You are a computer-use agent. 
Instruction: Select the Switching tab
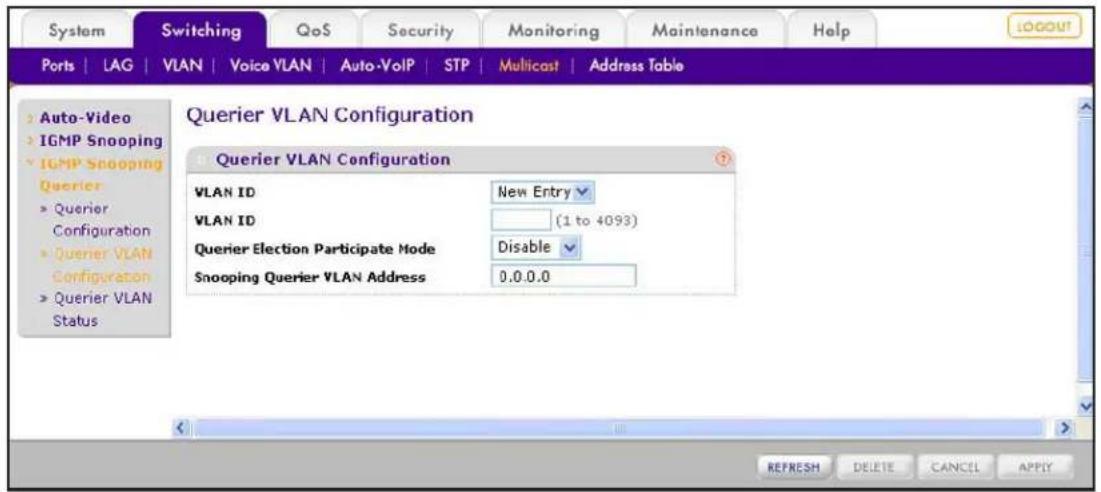pyautogui.click(x=201, y=31)
